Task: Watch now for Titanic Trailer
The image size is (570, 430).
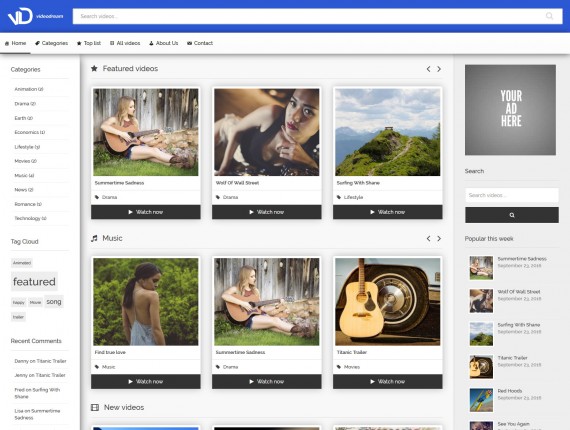Action: click(388, 382)
